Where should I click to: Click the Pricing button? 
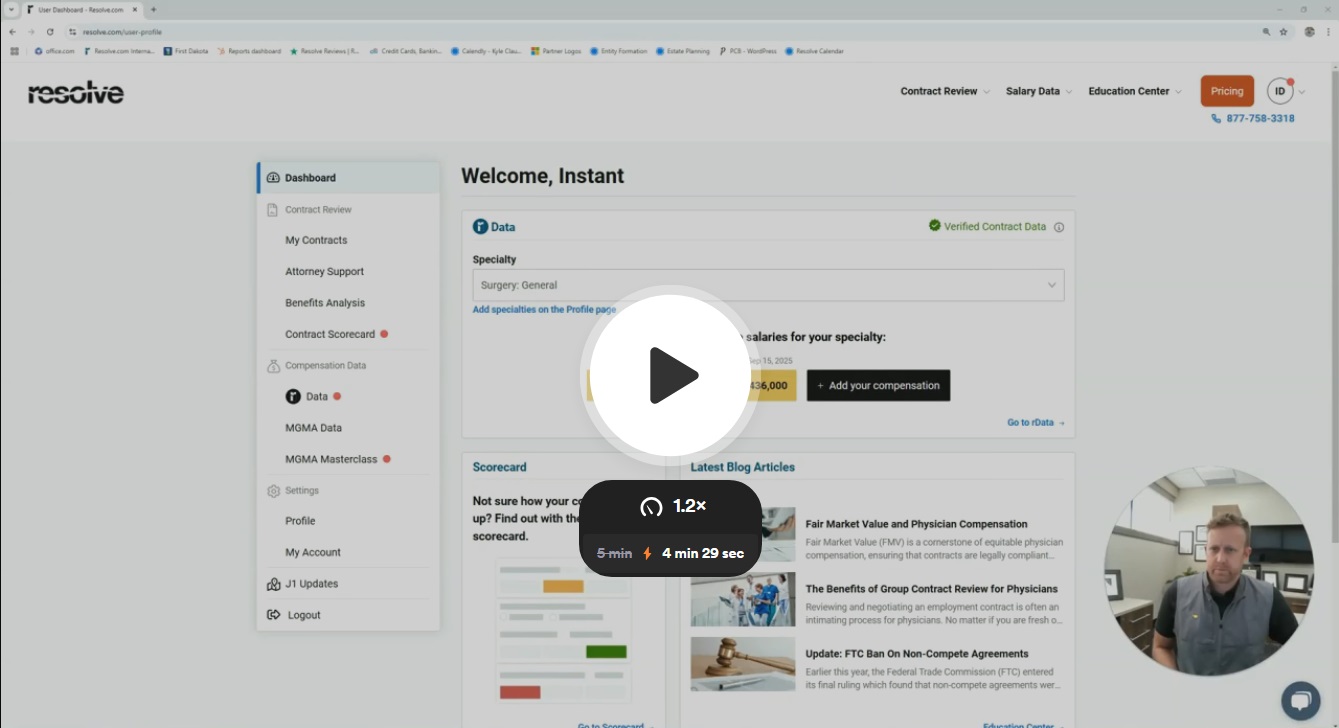pyautogui.click(x=1227, y=91)
